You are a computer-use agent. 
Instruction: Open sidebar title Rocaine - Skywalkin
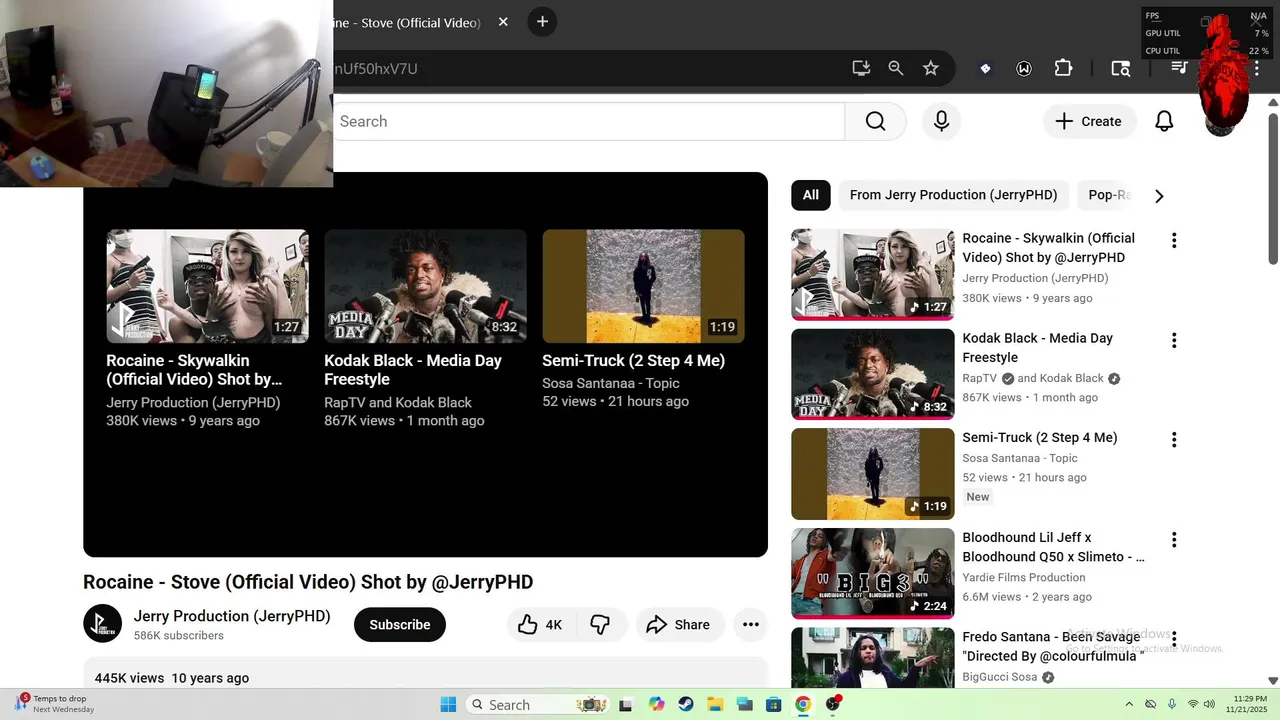click(x=1049, y=248)
